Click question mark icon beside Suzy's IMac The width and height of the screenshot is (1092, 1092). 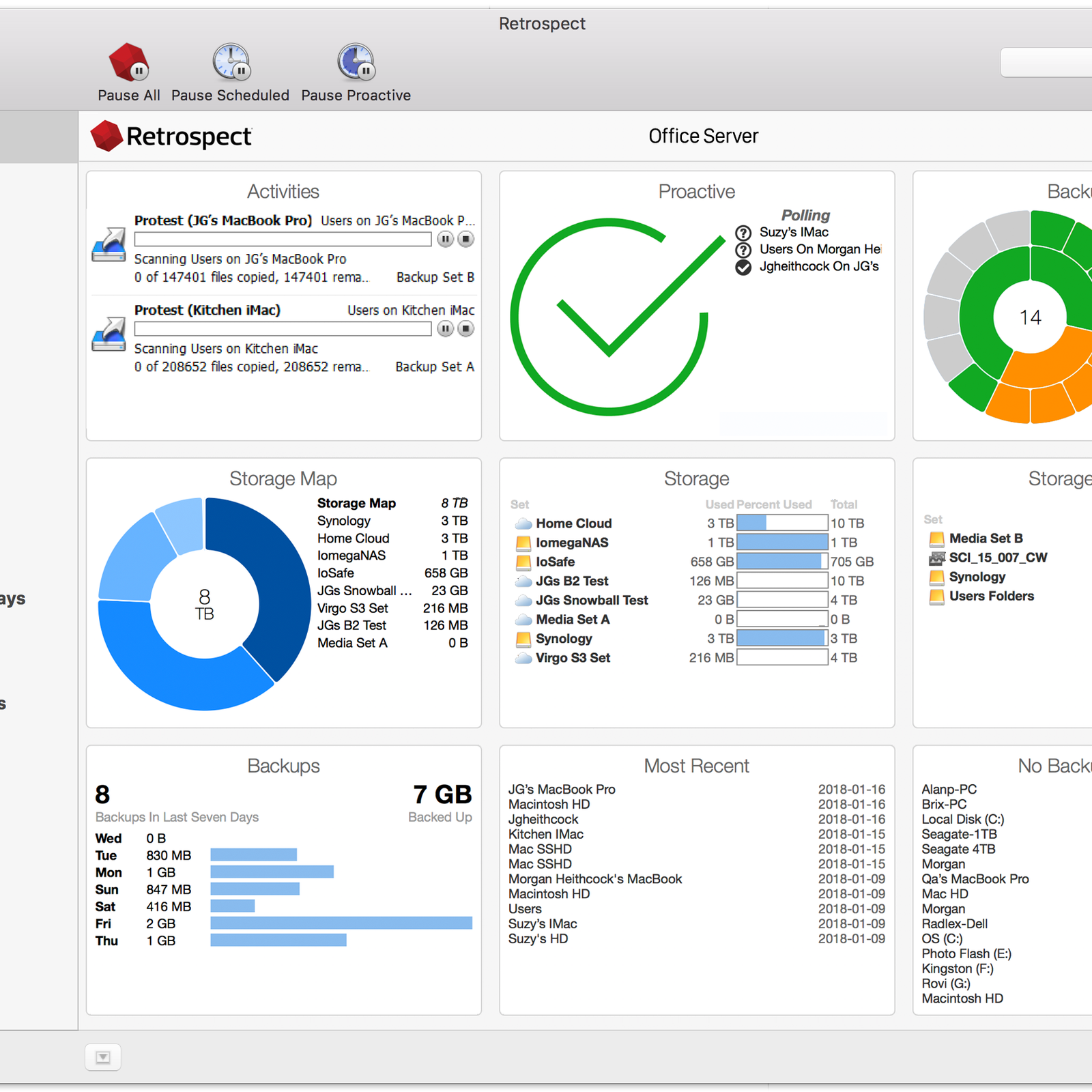[x=743, y=233]
